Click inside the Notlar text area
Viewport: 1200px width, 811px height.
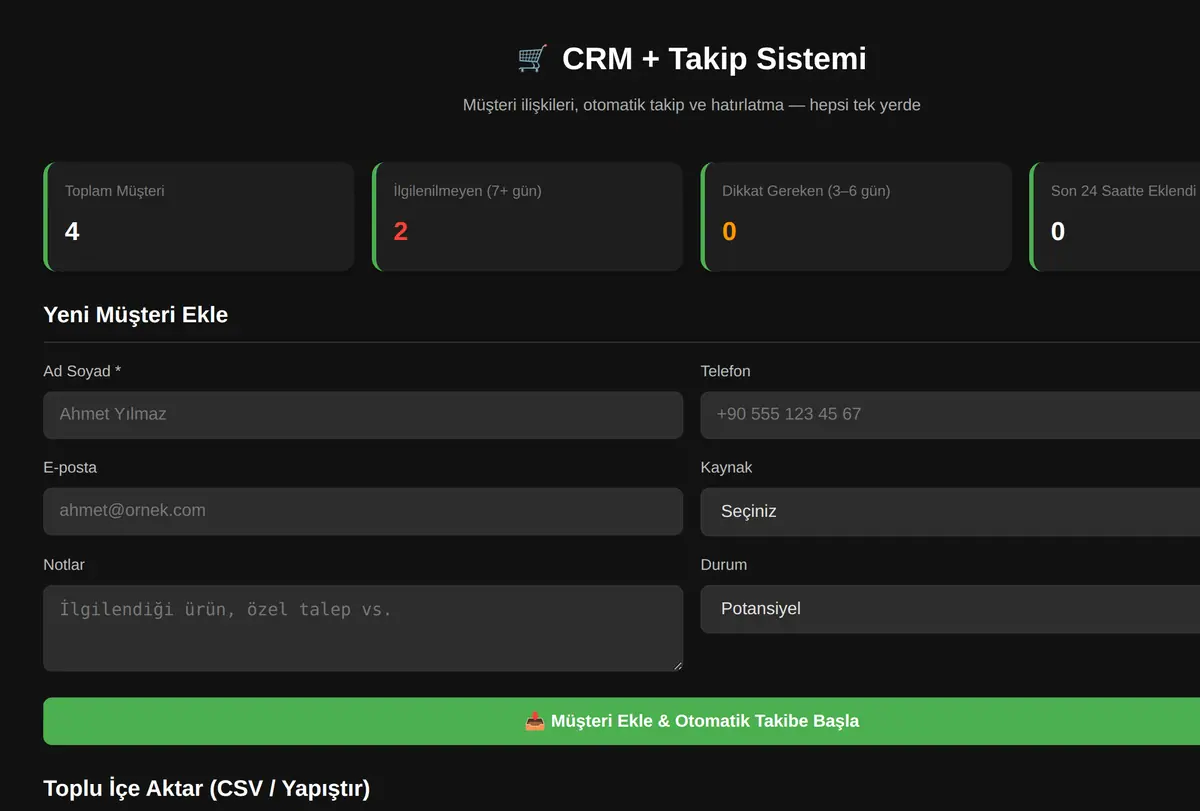[363, 628]
